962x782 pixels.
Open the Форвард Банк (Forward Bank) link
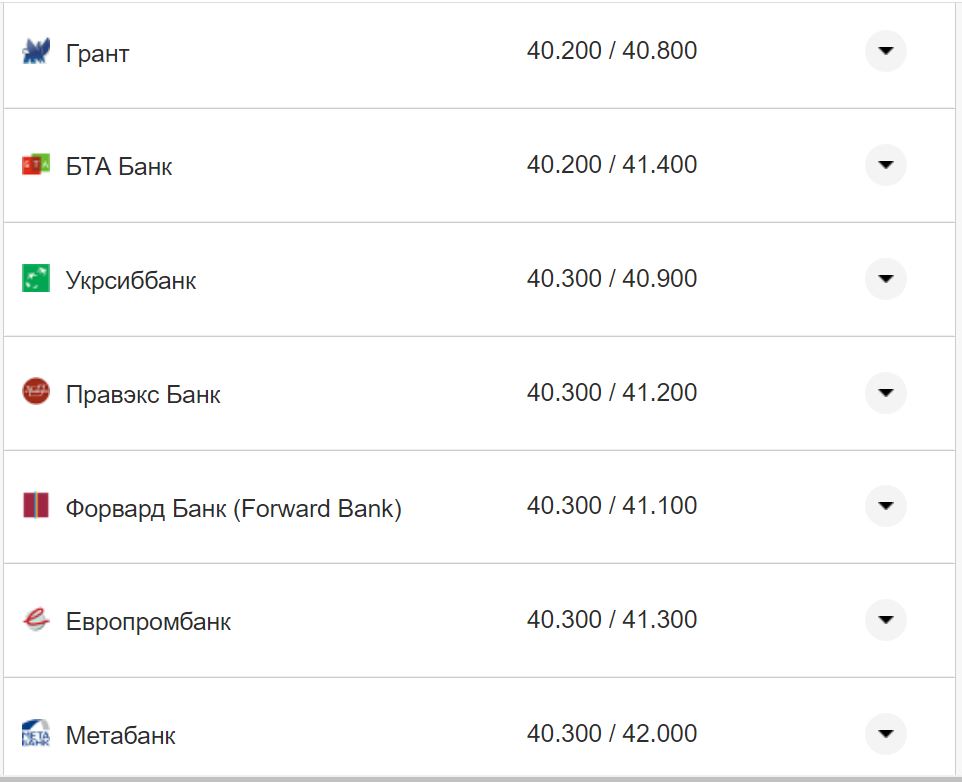click(233, 509)
